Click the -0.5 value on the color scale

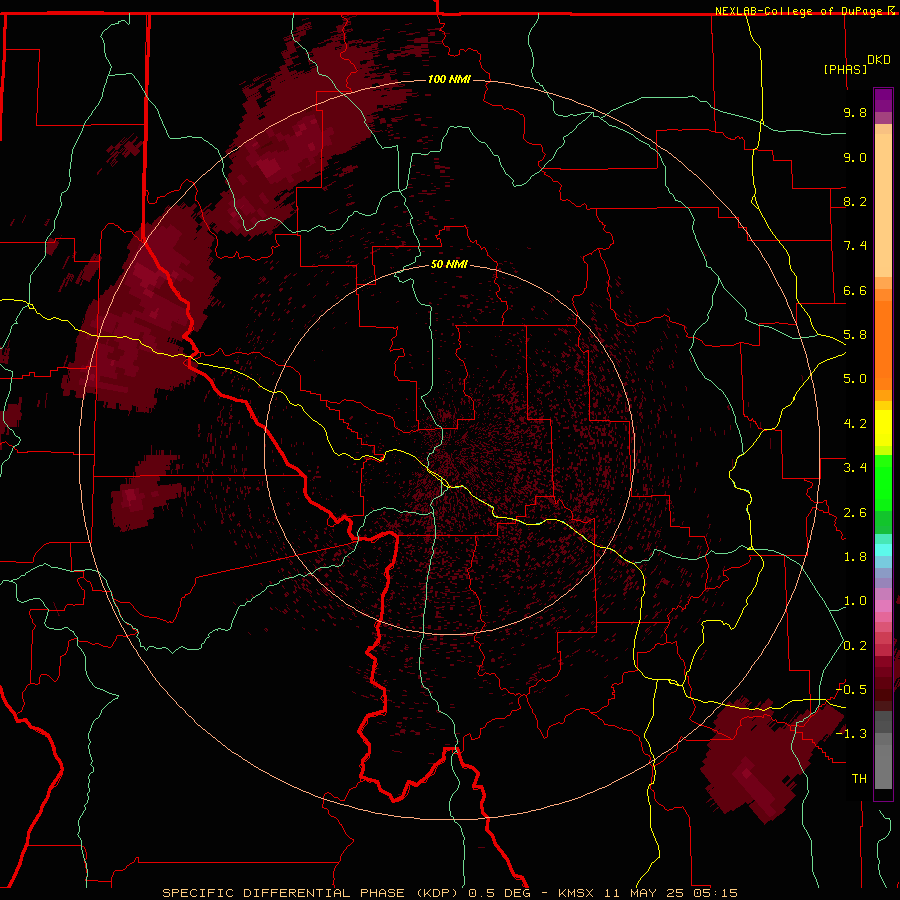[x=851, y=690]
